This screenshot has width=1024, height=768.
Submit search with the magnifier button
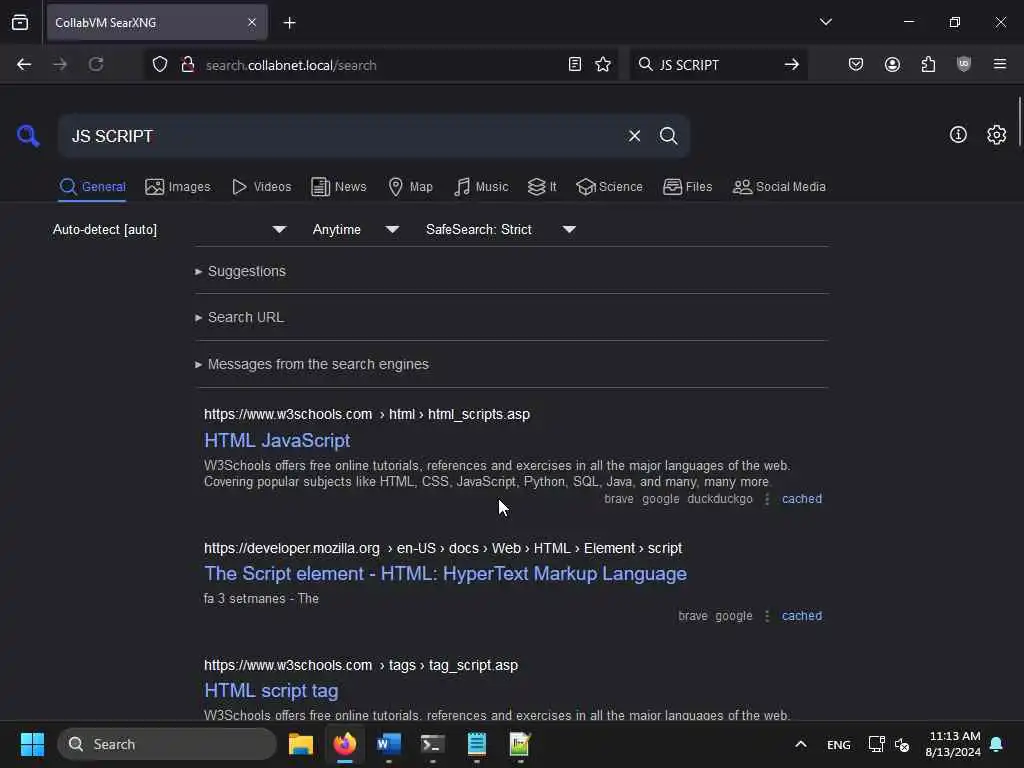point(668,136)
